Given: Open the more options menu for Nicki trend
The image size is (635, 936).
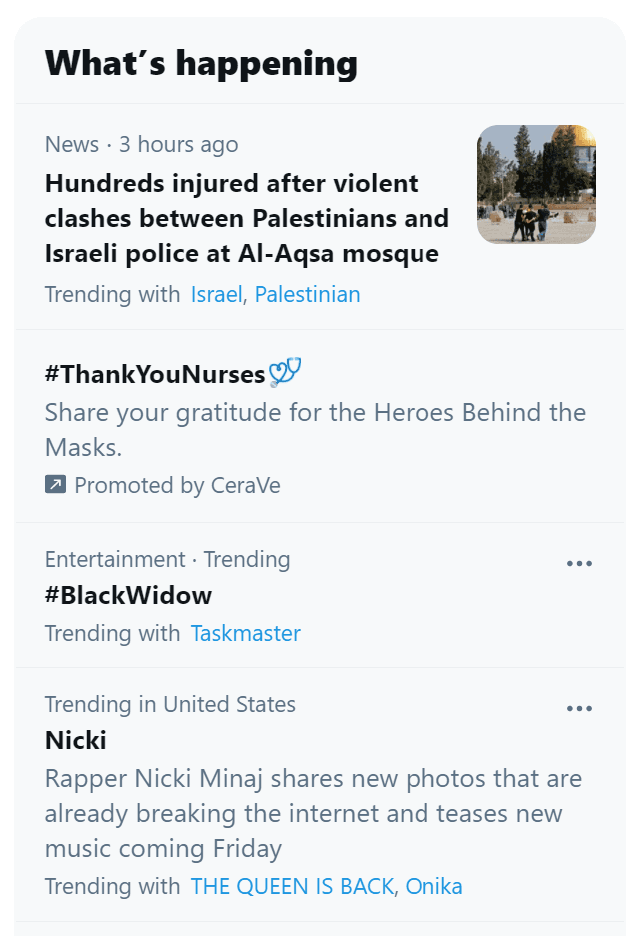Looking at the screenshot, I should click(x=580, y=709).
